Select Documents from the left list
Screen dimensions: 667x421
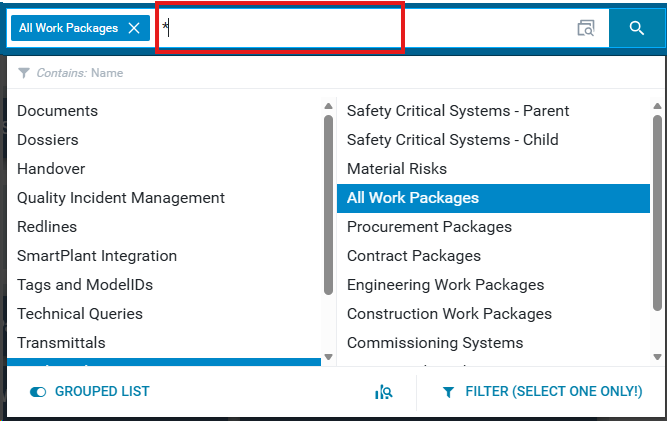click(x=57, y=111)
